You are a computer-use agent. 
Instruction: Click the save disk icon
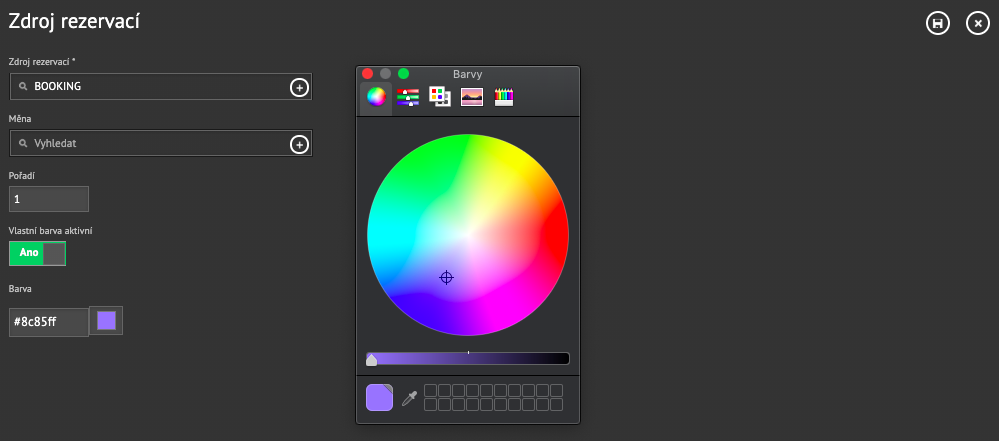pyautogui.click(x=937, y=24)
